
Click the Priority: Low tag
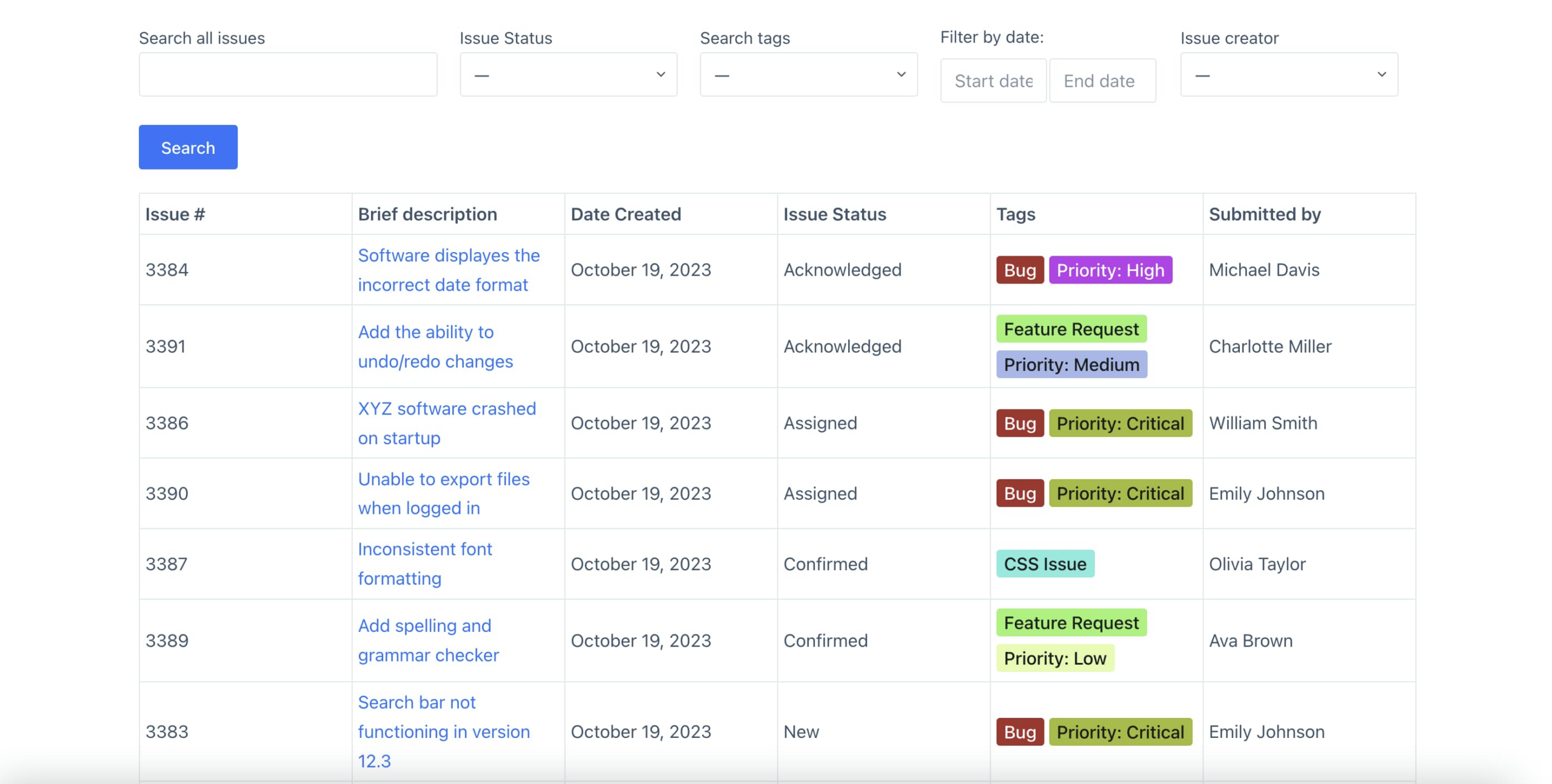click(x=1054, y=658)
